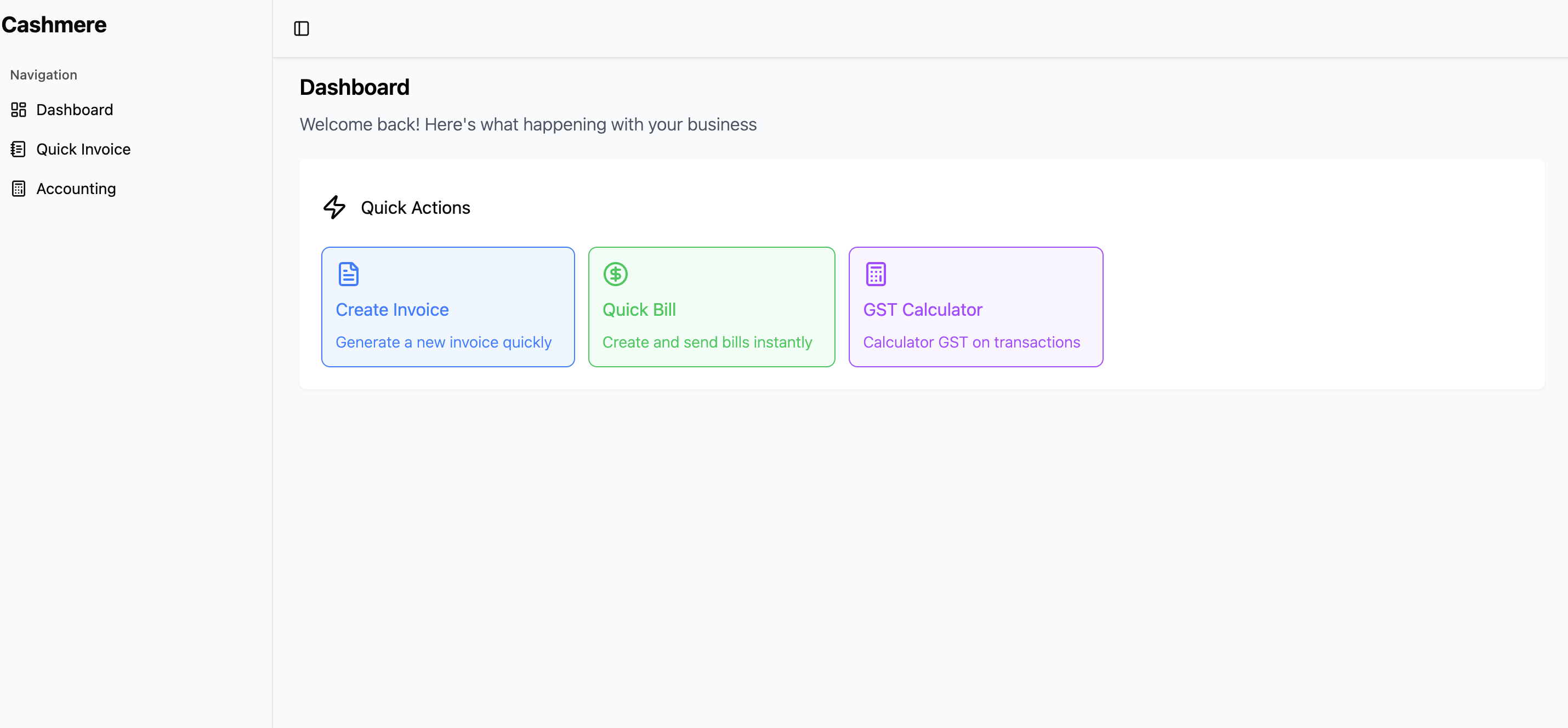Click the Quick Actions heading text
The image size is (1568, 728).
pos(415,208)
